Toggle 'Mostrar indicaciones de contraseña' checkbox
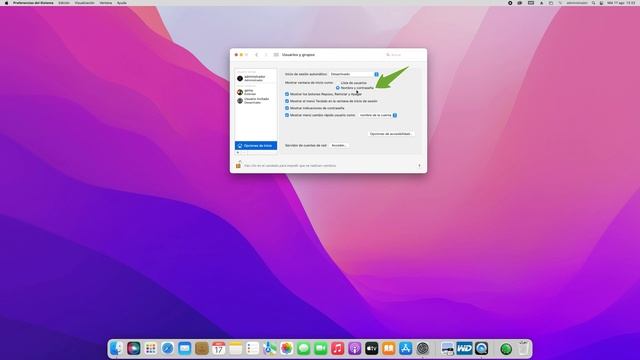The height and width of the screenshot is (360, 640). [x=287, y=108]
